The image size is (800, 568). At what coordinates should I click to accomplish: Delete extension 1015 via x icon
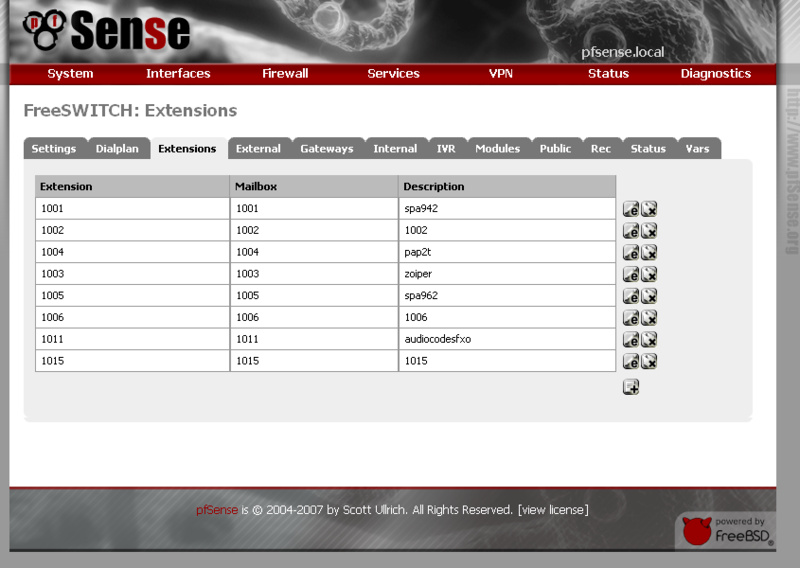point(649,362)
